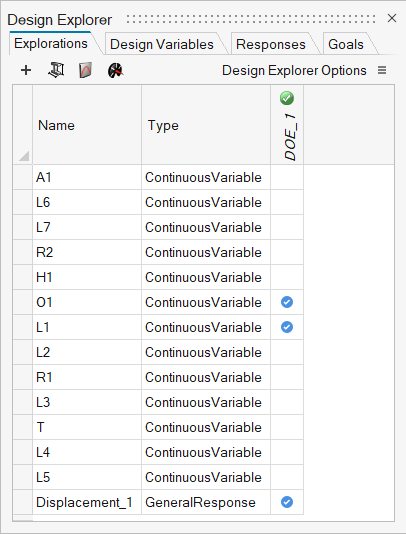
Task: Toggle the O1 checkmark in DOE_1 column
Action: 287,302
